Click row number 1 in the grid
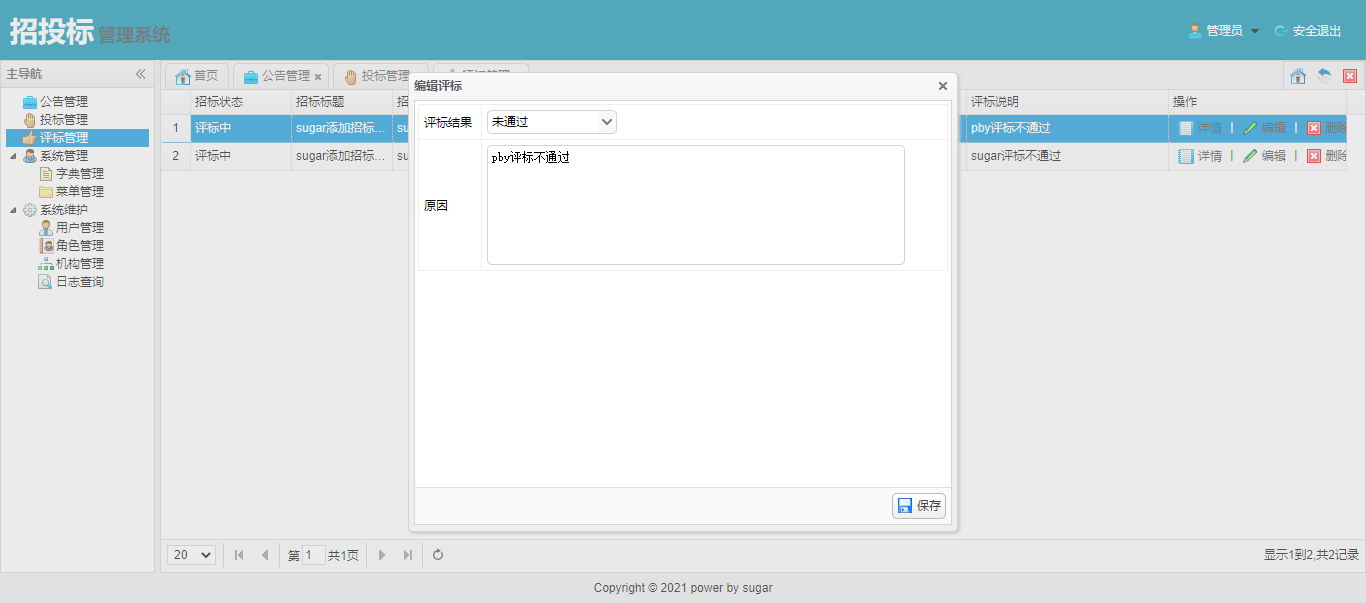Viewport: 1366px width, 603px height. tap(176, 128)
